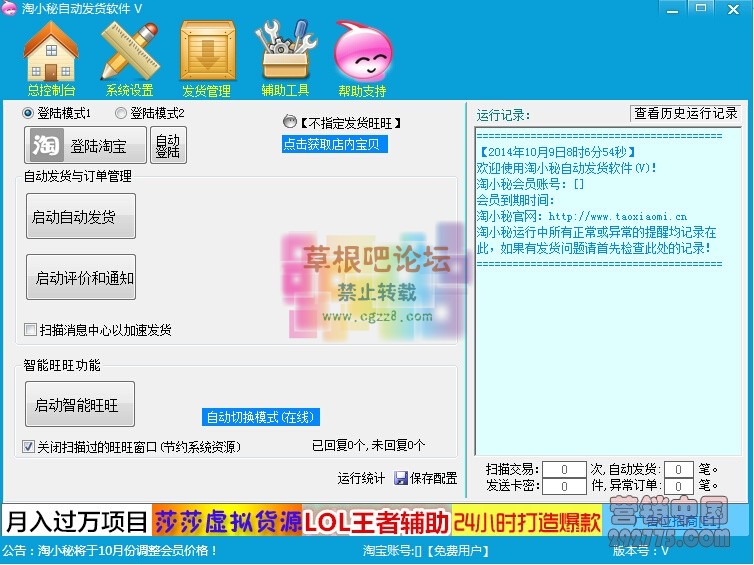Uncheck 关闭扫描过的旺旺窗口 checkbox

[28, 447]
